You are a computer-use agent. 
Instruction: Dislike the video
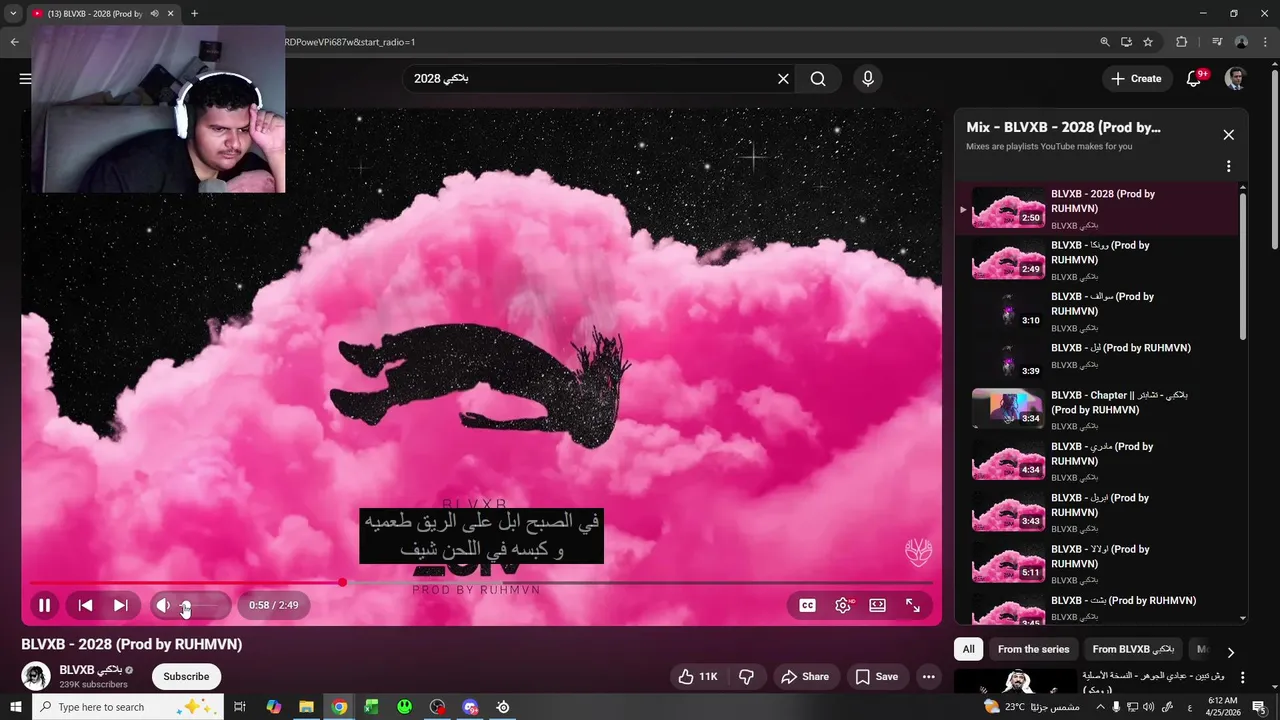[x=746, y=676]
